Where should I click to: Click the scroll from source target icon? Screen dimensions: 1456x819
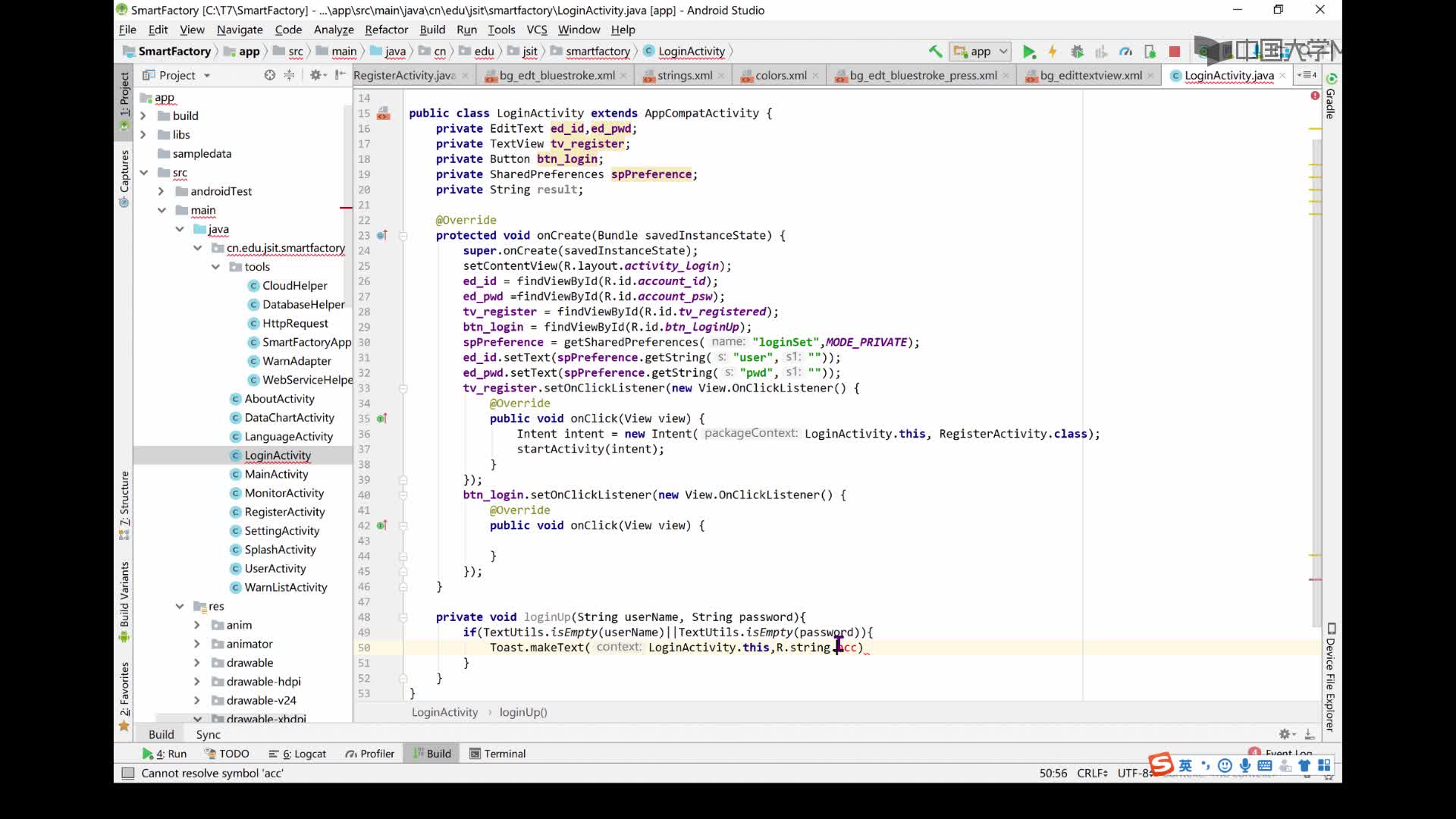click(x=269, y=75)
